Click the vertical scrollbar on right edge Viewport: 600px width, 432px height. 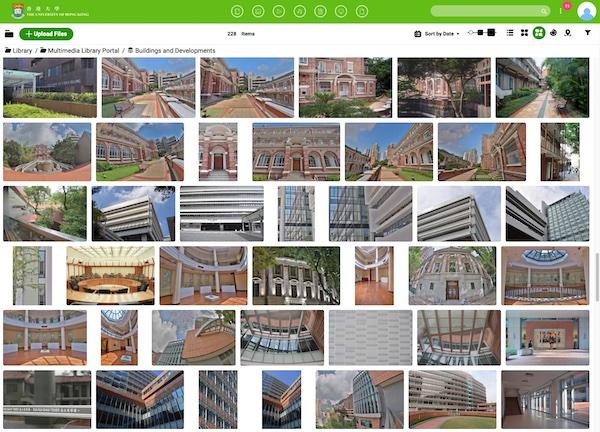coord(597,277)
